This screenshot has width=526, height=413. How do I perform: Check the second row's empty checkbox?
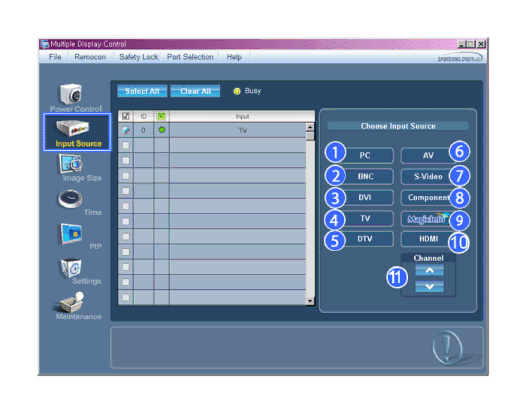pyautogui.click(x=126, y=145)
